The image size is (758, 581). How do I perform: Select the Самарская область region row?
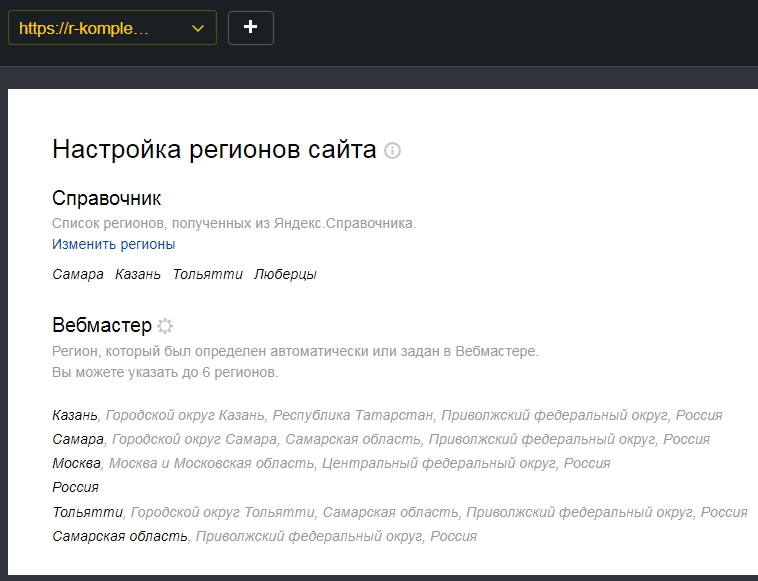264,536
